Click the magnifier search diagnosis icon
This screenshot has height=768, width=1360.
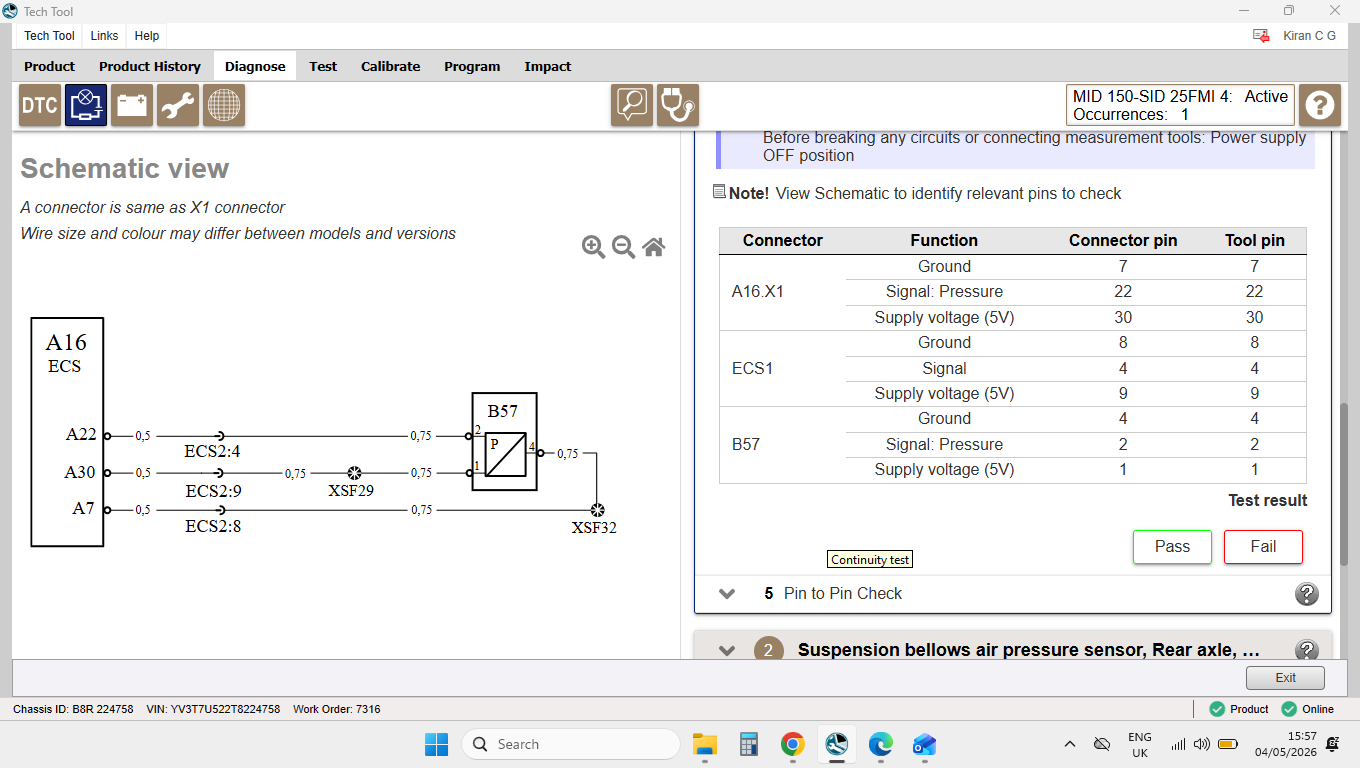632,105
